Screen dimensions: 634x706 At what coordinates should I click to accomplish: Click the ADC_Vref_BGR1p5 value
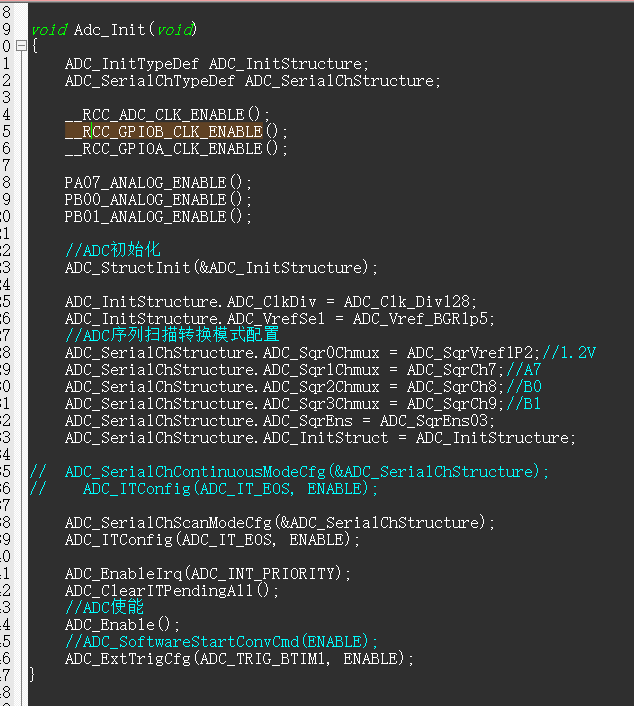pyautogui.click(x=421, y=319)
